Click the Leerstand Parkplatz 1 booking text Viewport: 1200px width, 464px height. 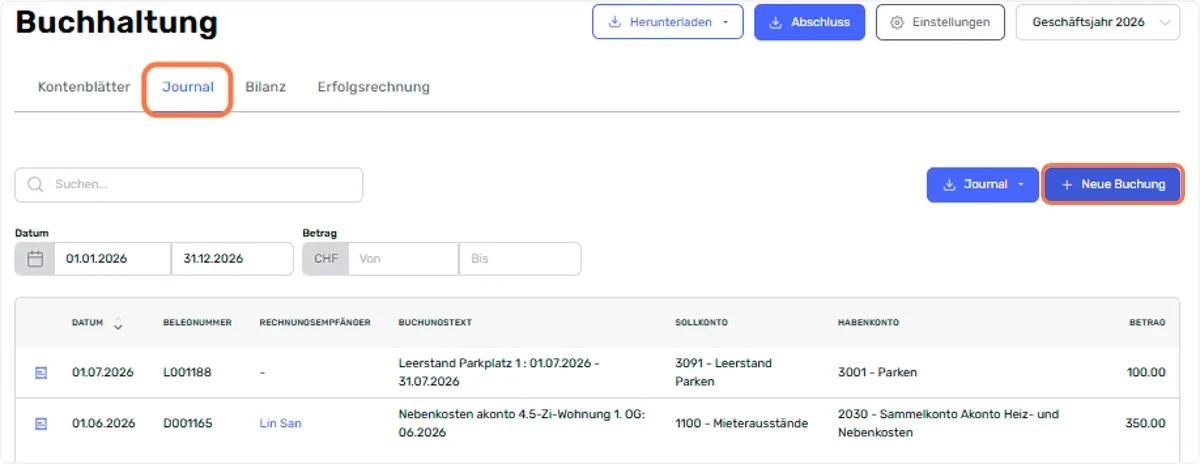tap(498, 373)
